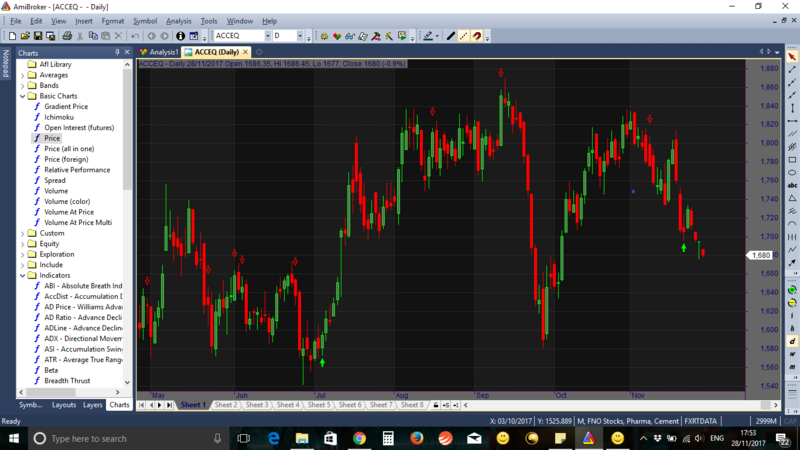This screenshot has width=800, height=450.
Task: Select the red arrow Select tool
Action: (792, 57)
